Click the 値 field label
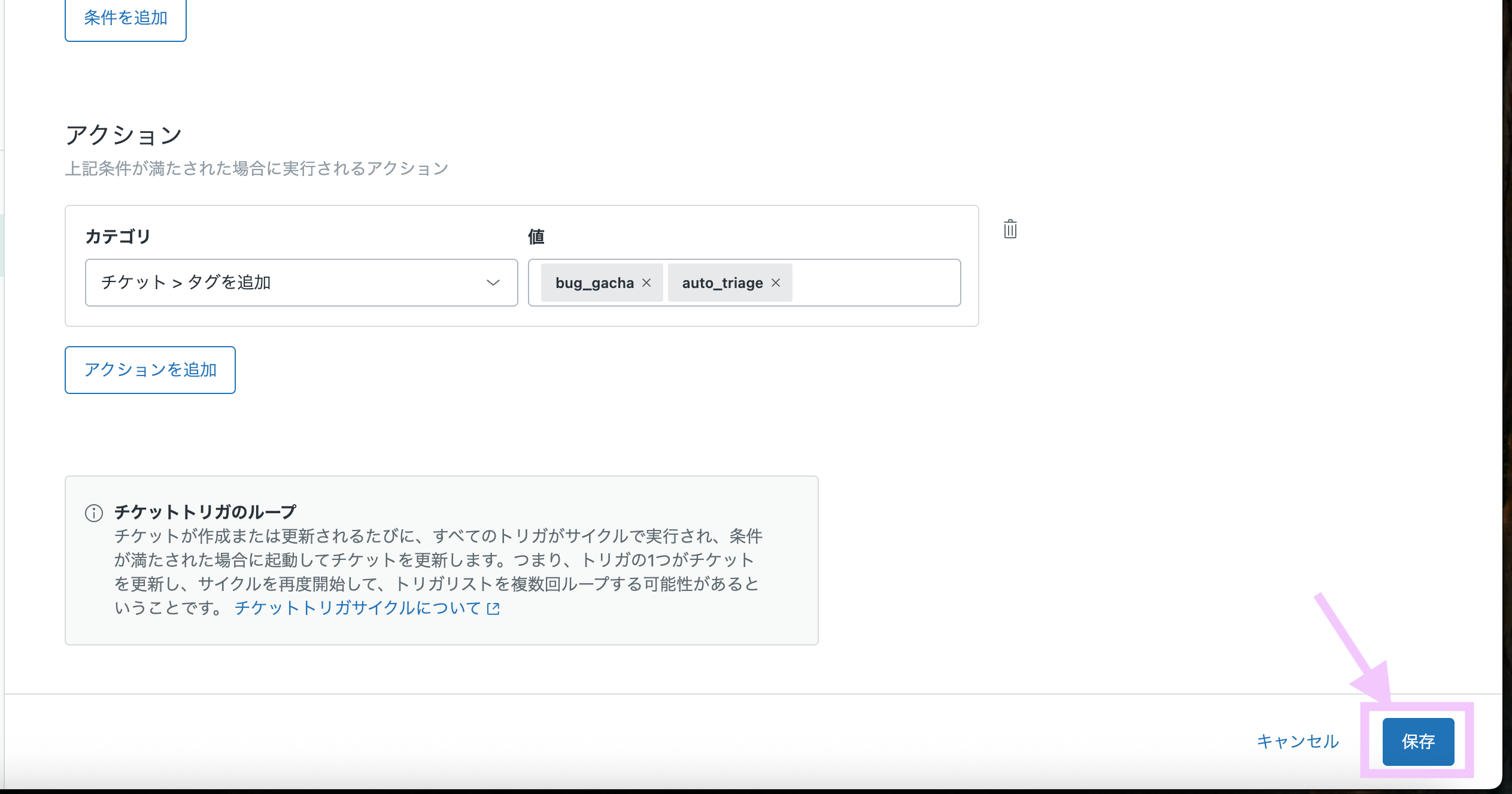This screenshot has height=794, width=1512. 536,237
